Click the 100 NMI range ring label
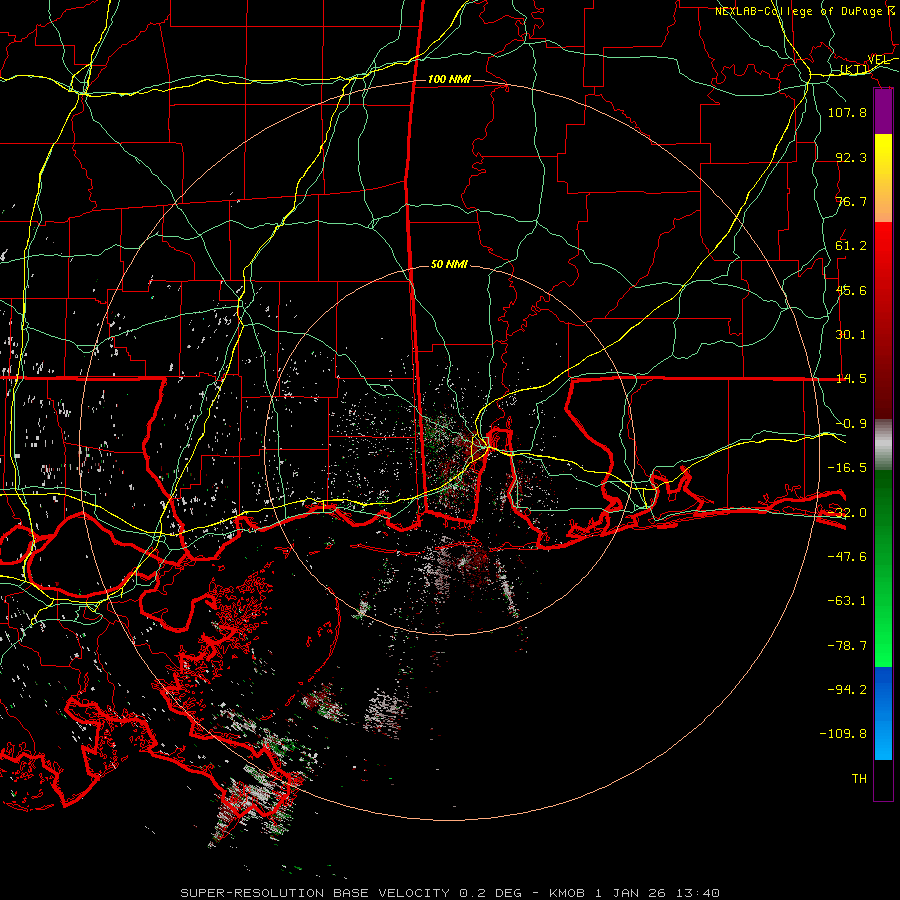The width and height of the screenshot is (900, 900). pos(449,79)
